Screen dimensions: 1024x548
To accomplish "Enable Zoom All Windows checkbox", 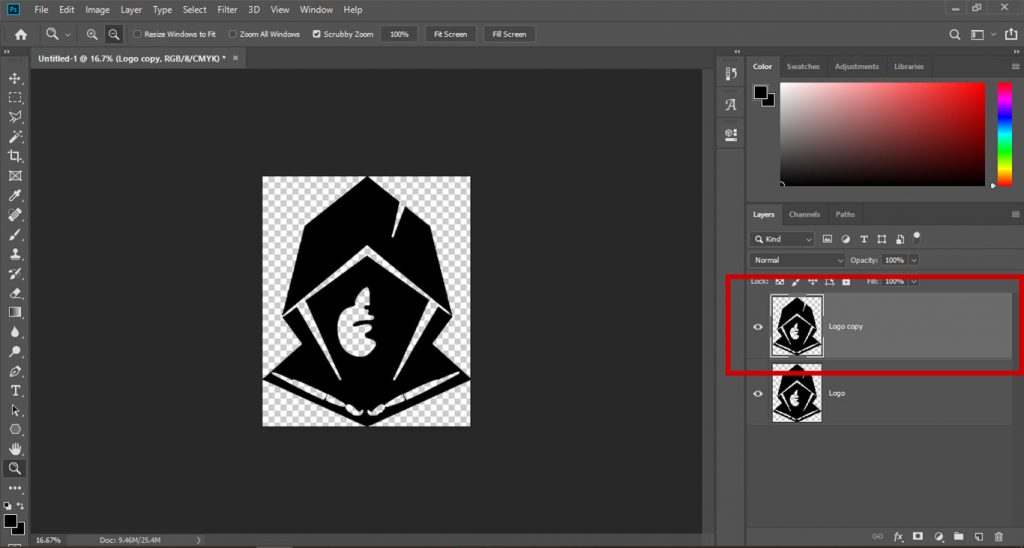I will [232, 34].
